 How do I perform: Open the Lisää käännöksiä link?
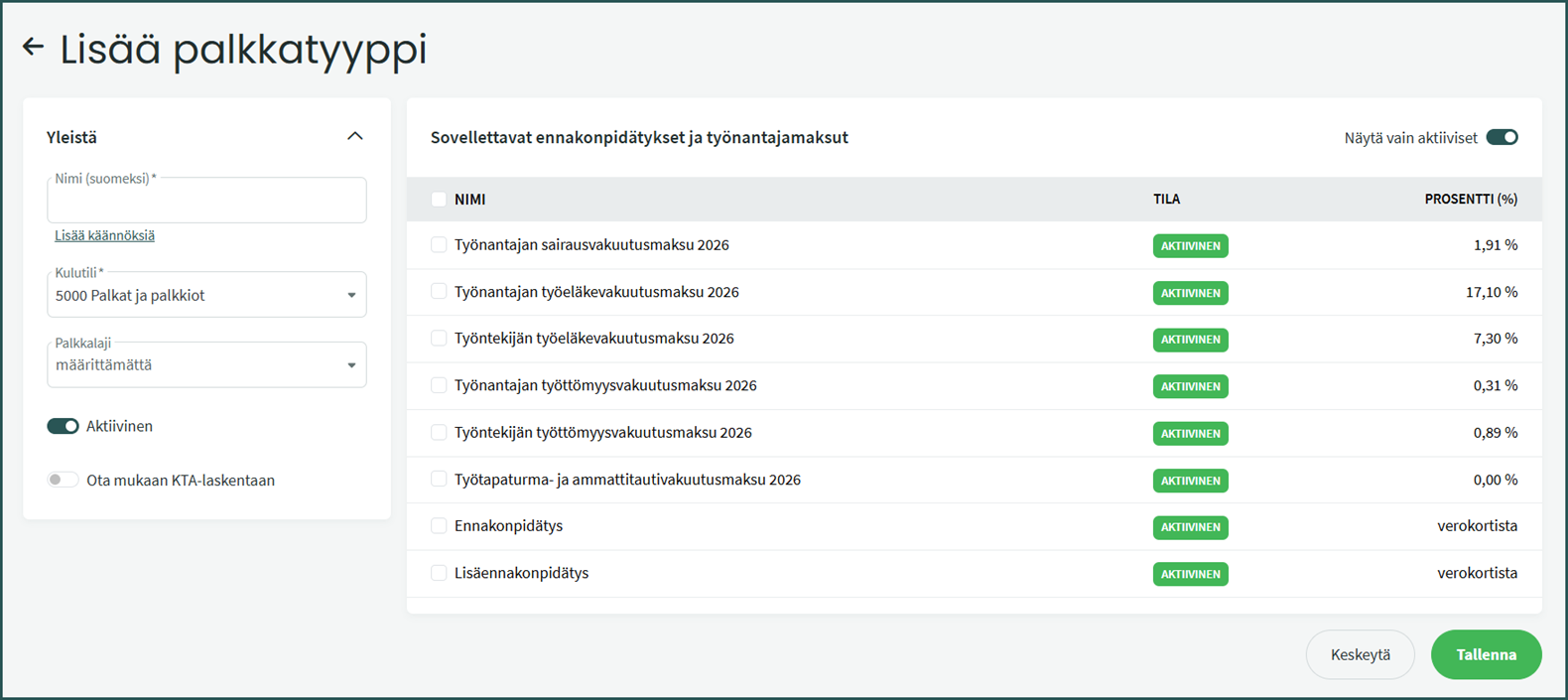click(104, 235)
